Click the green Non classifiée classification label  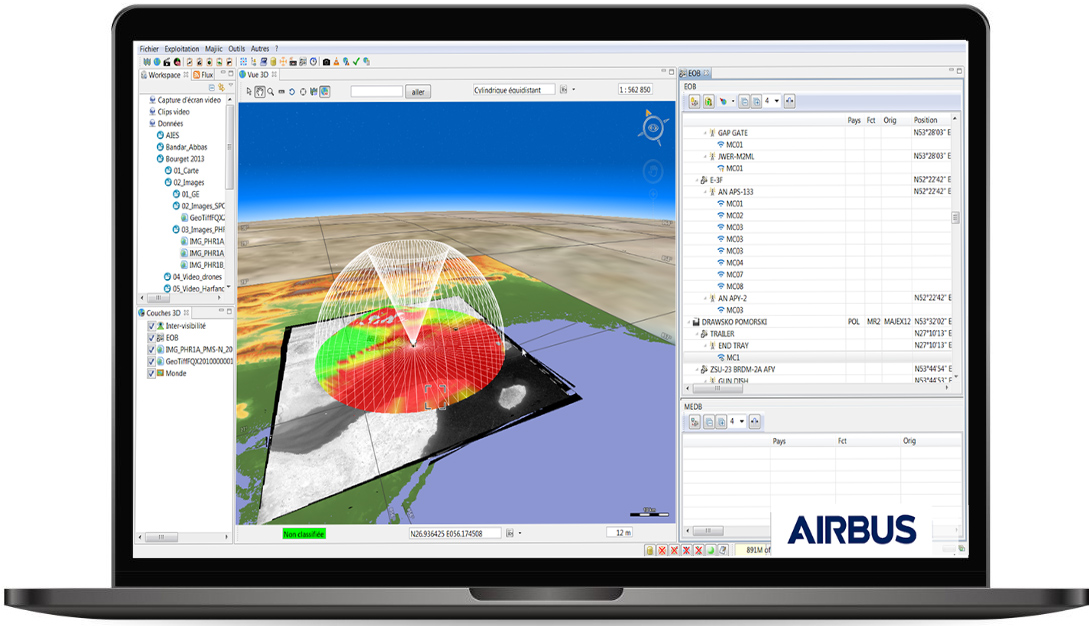tap(304, 534)
